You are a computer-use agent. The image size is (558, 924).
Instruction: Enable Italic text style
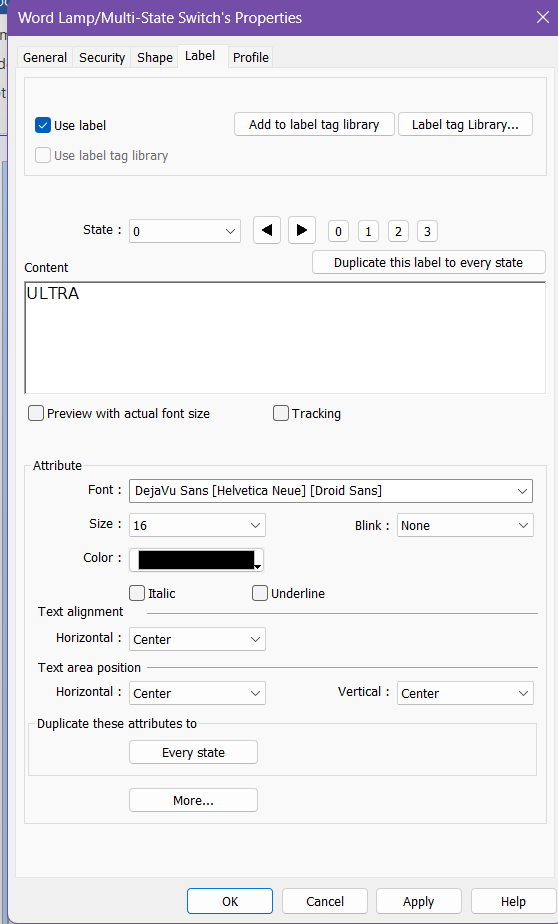pos(137,593)
